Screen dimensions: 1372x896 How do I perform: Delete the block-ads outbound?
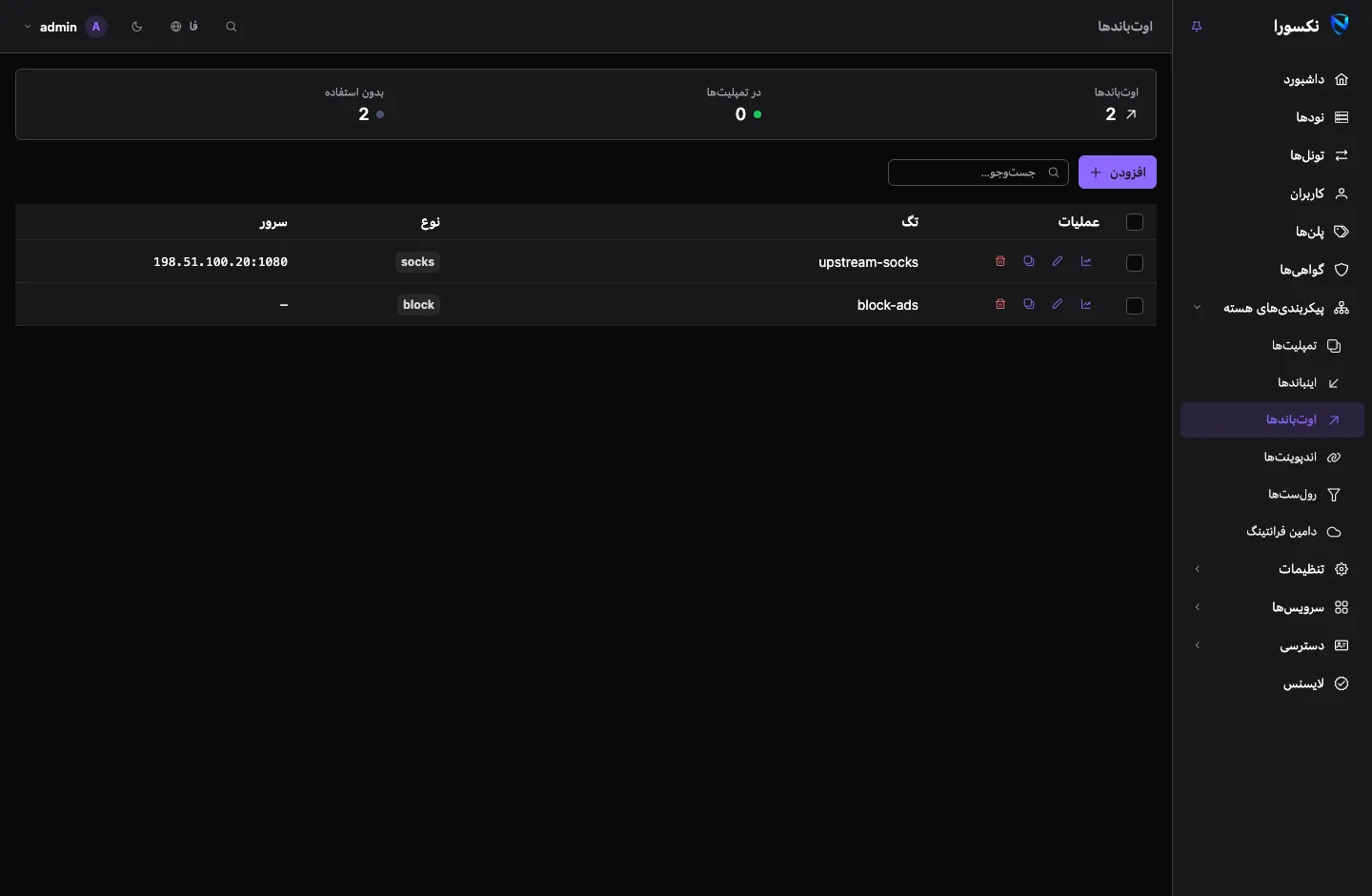(1000, 304)
